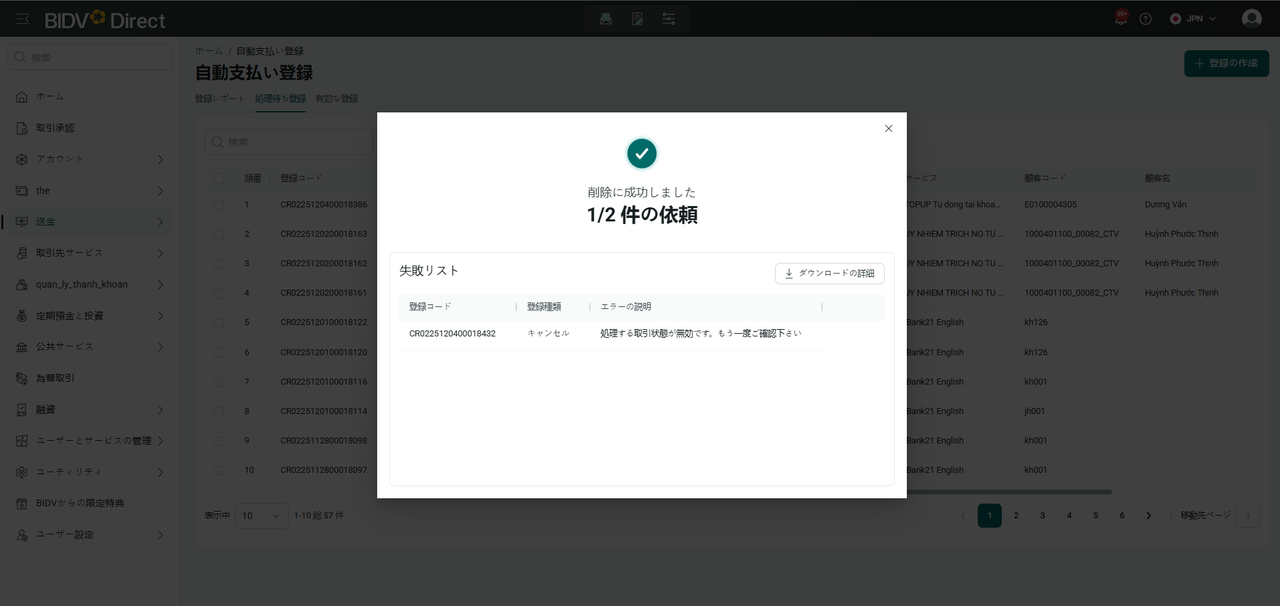
Task: Go to page 2 in pagination
Action: pos(1016,516)
